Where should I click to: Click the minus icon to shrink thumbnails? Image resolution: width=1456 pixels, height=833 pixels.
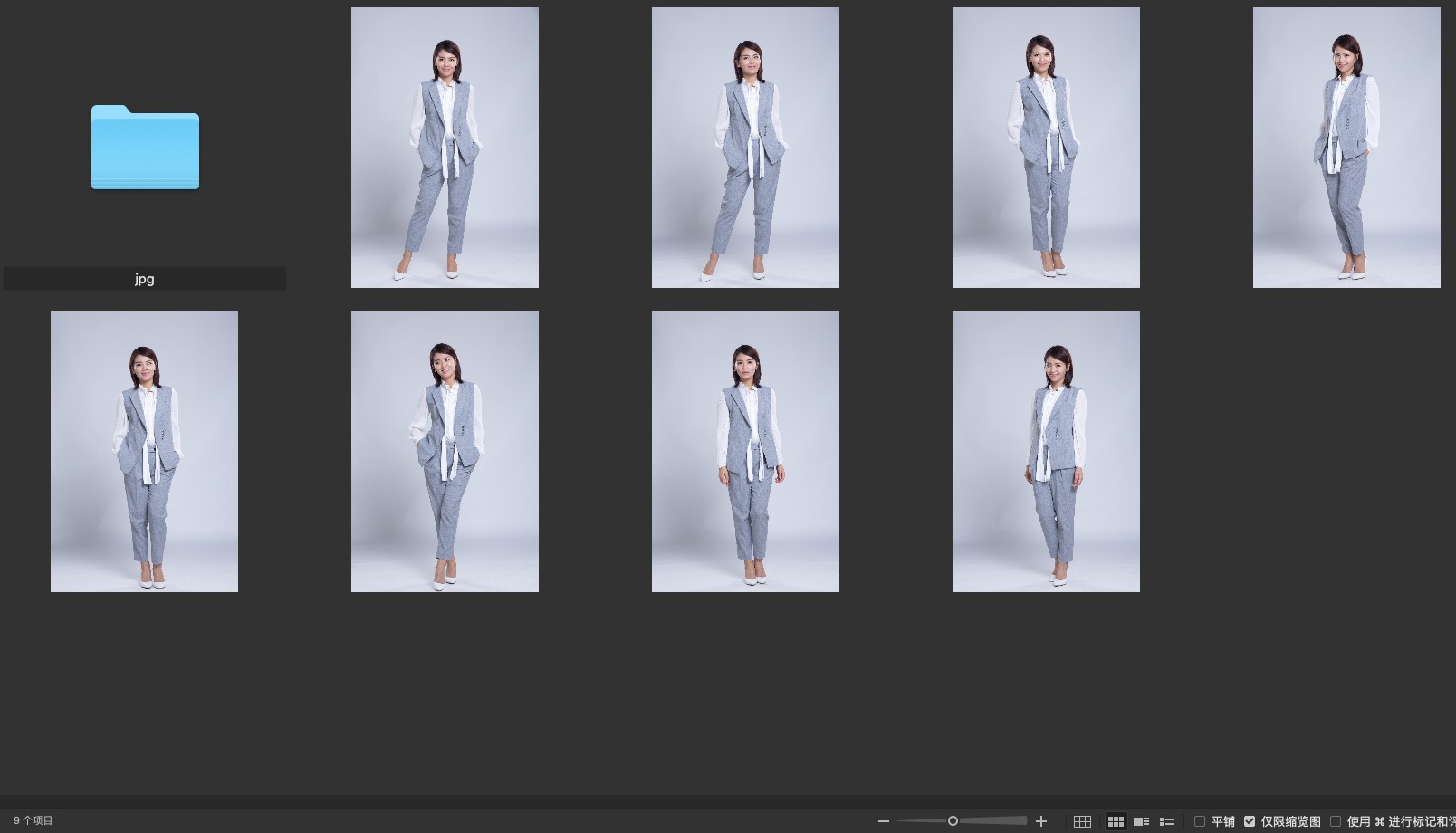[x=884, y=821]
